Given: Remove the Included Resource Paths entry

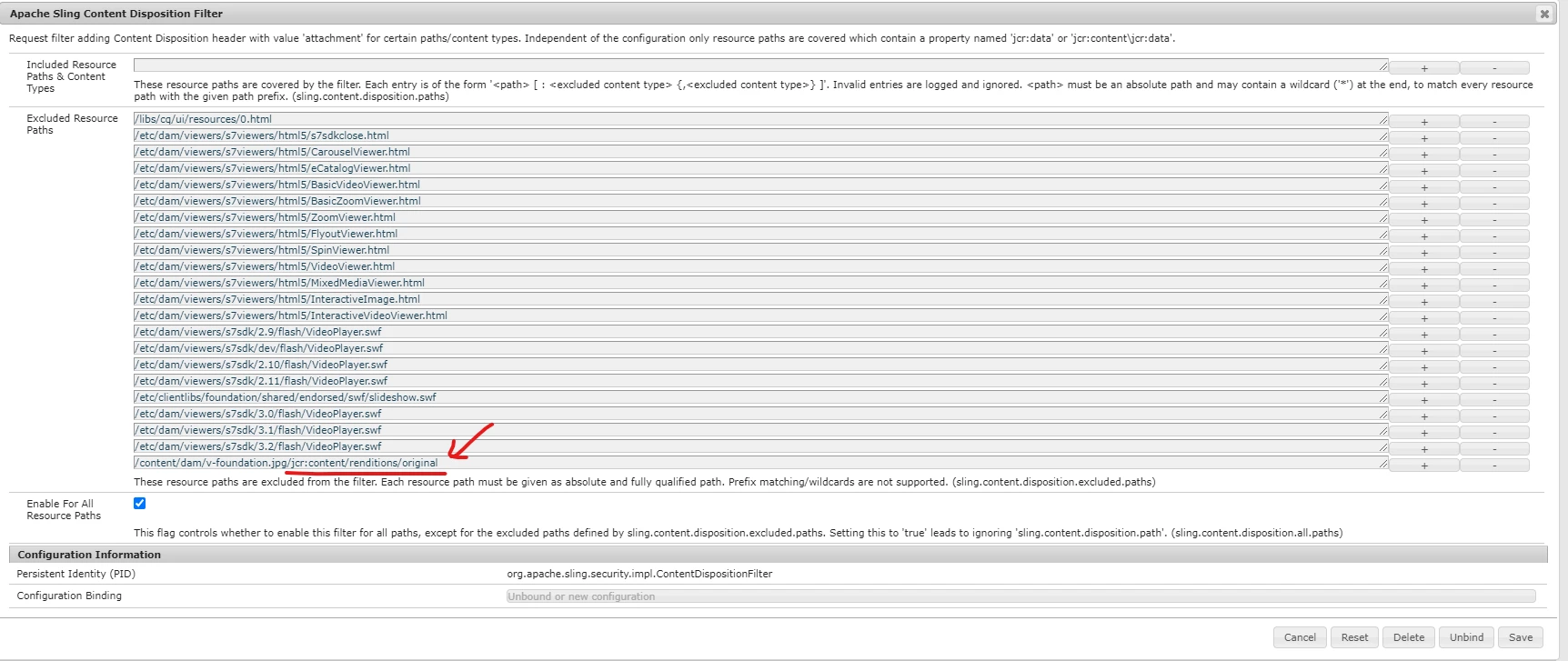Looking at the screenshot, I should 1494,68.
